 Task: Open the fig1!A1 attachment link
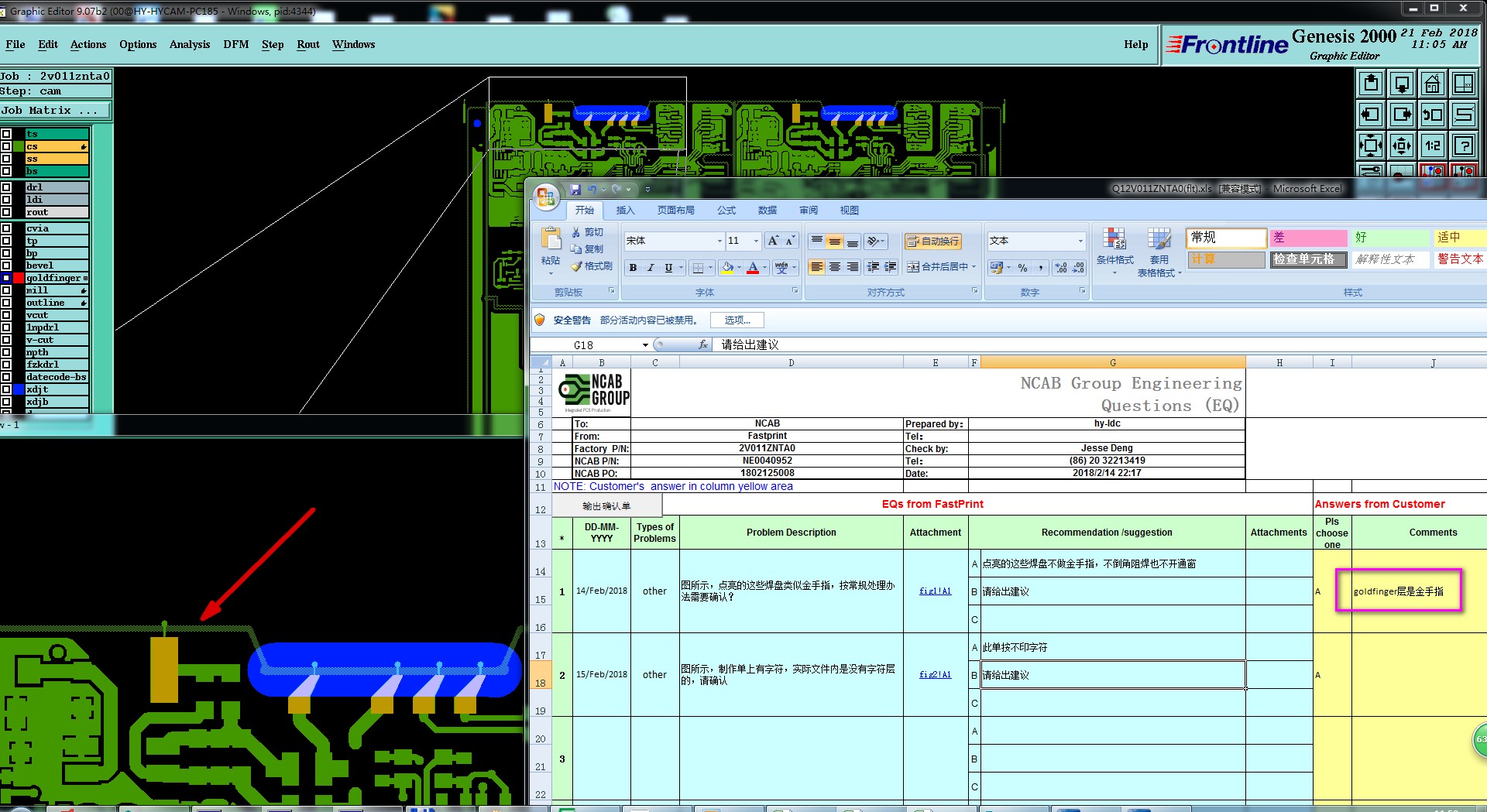click(x=935, y=591)
